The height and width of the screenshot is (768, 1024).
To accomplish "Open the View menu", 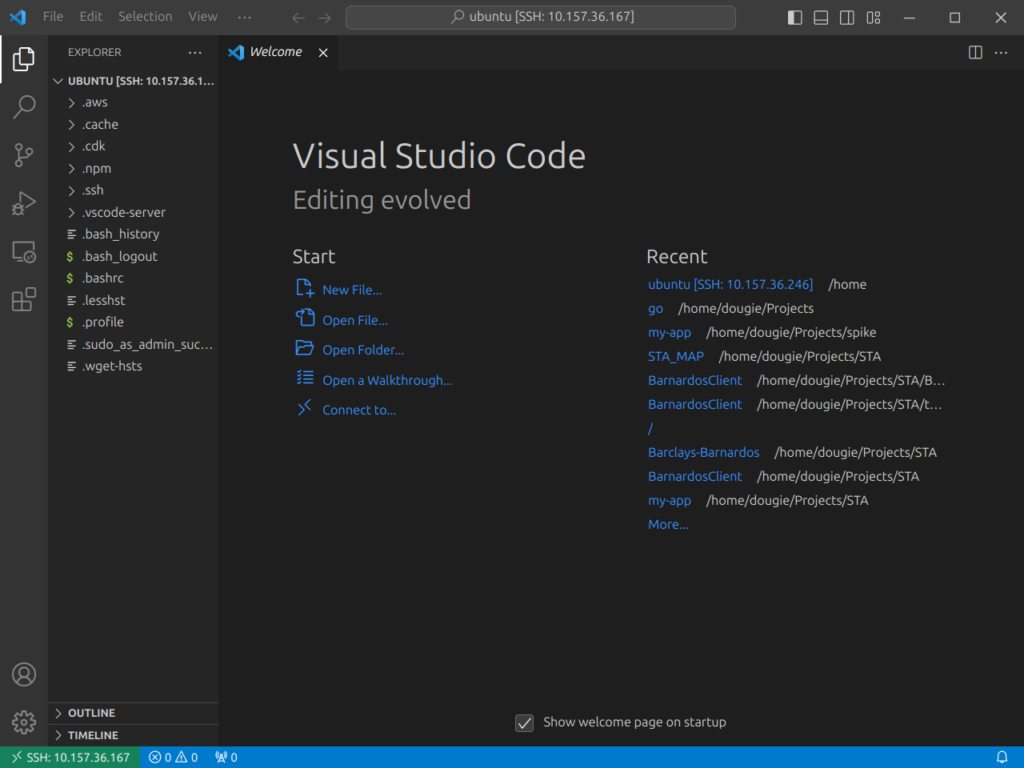I will coord(202,16).
